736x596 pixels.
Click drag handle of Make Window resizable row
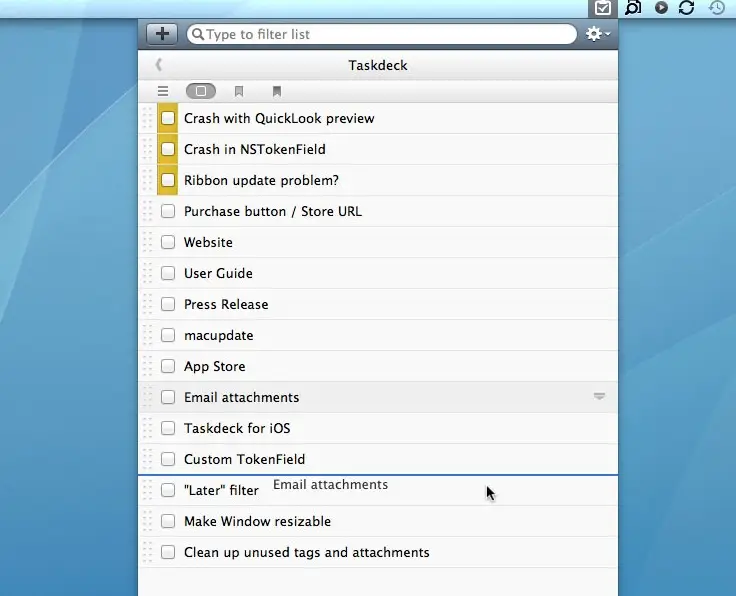click(x=147, y=521)
